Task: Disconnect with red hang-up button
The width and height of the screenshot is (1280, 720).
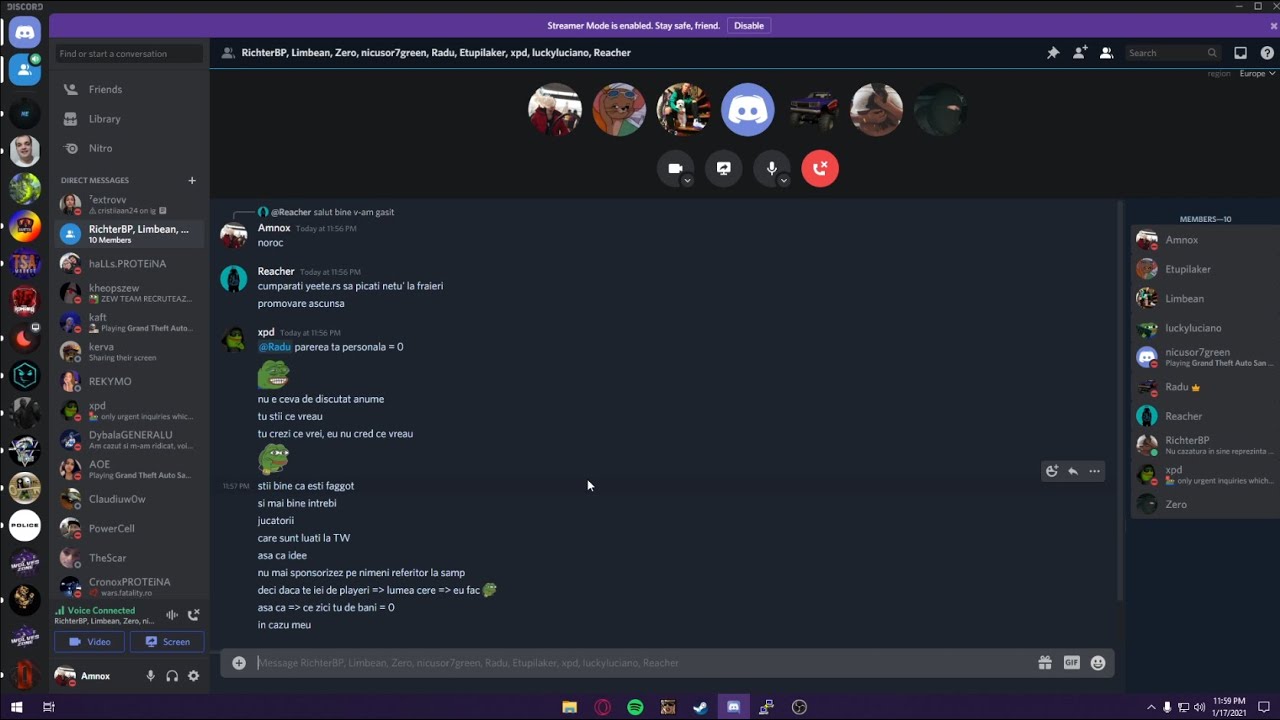Action: coord(820,168)
